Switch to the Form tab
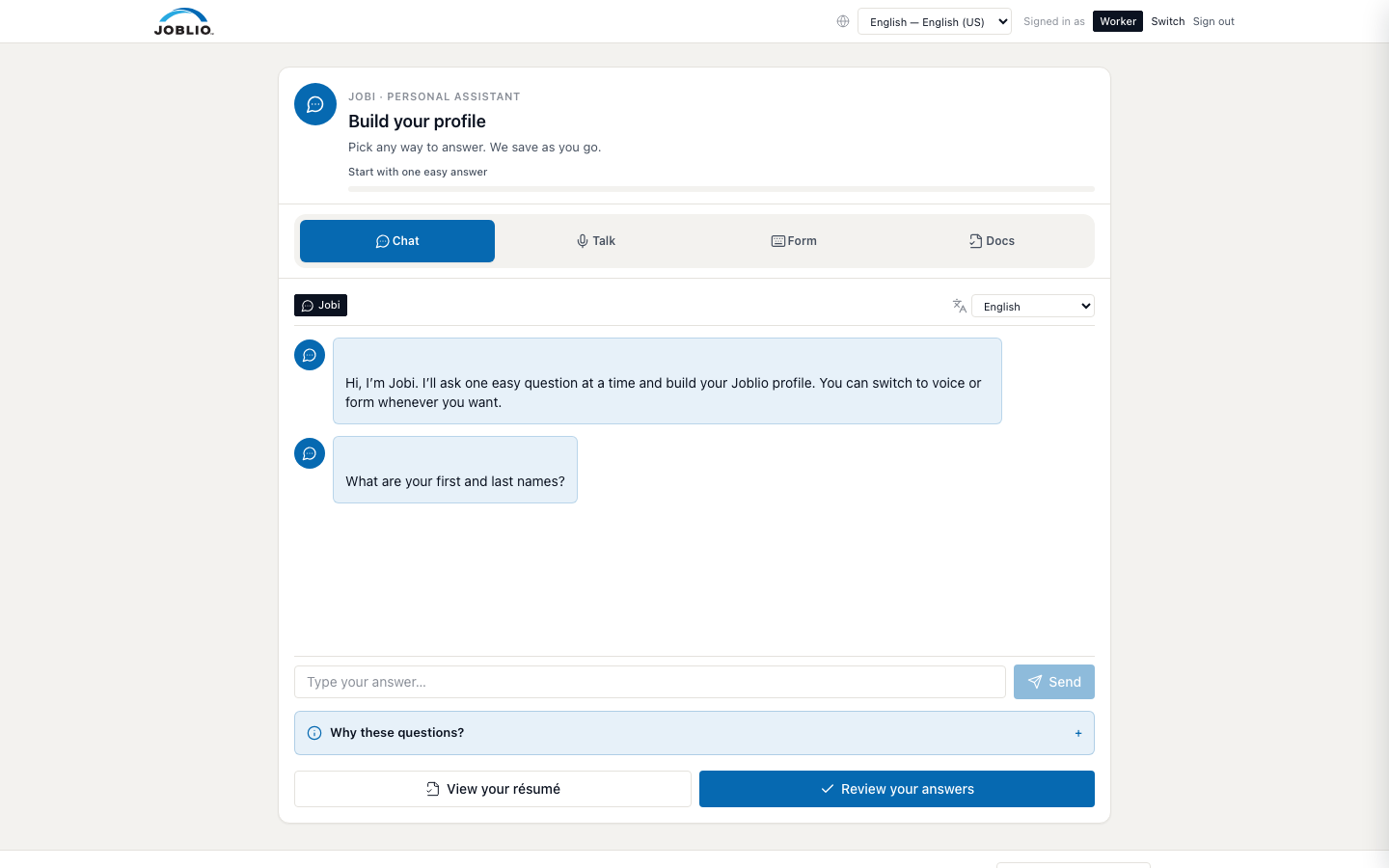Screen dimensions: 1389x868 coord(794,241)
